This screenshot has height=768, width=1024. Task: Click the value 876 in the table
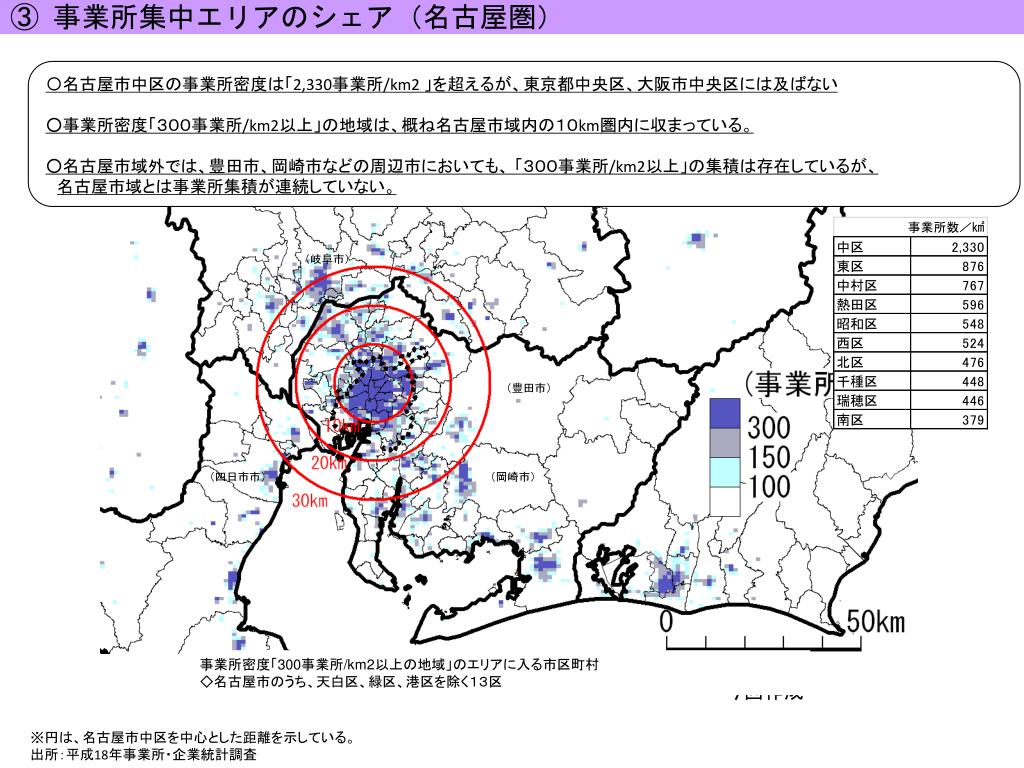(x=973, y=266)
